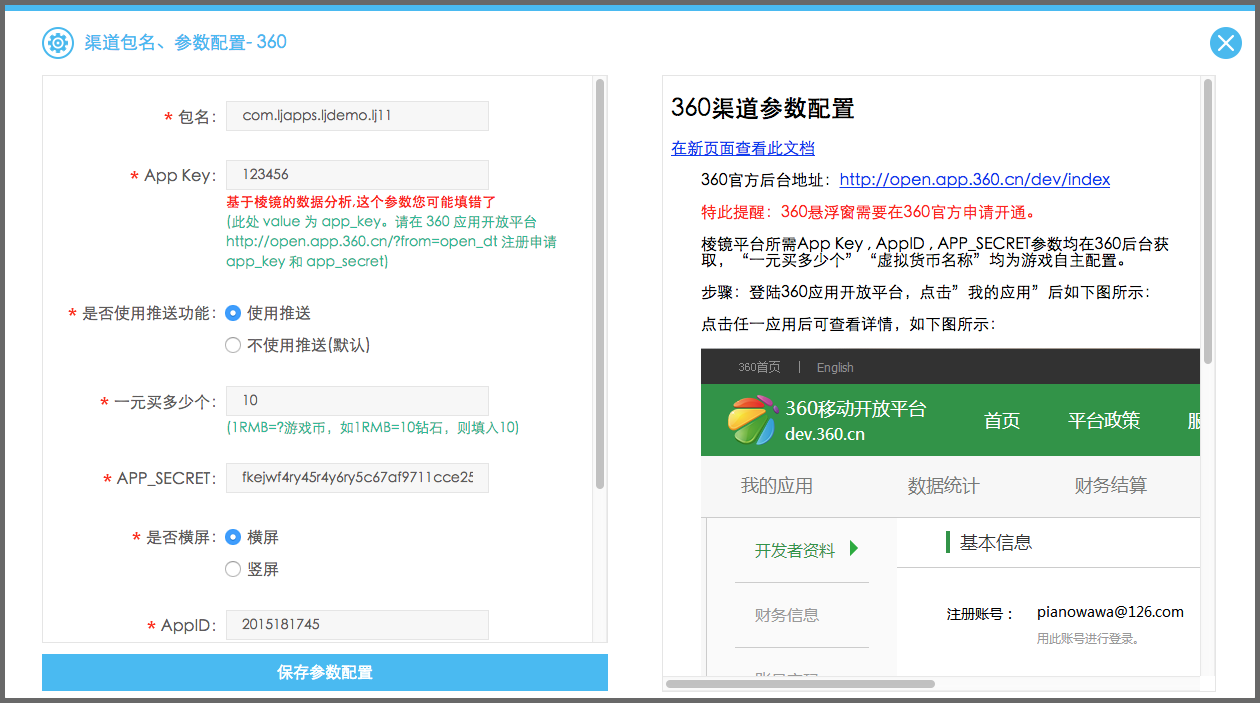Click English language link
The width and height of the screenshot is (1260, 703).
pos(835,367)
